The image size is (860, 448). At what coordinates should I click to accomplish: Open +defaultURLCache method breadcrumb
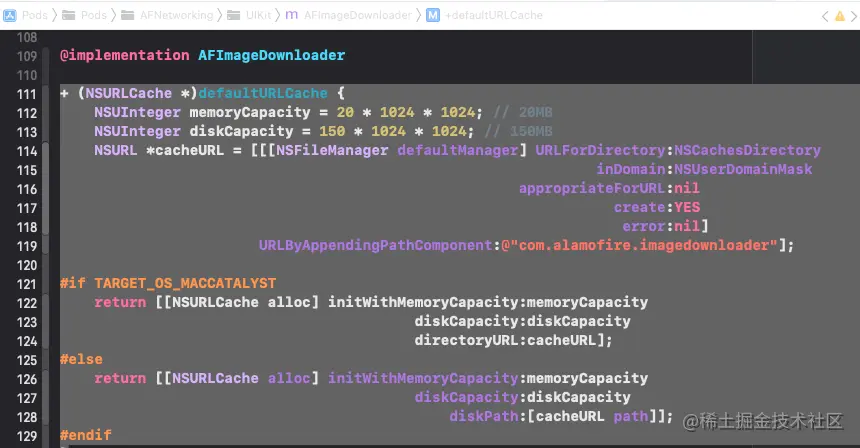point(494,15)
